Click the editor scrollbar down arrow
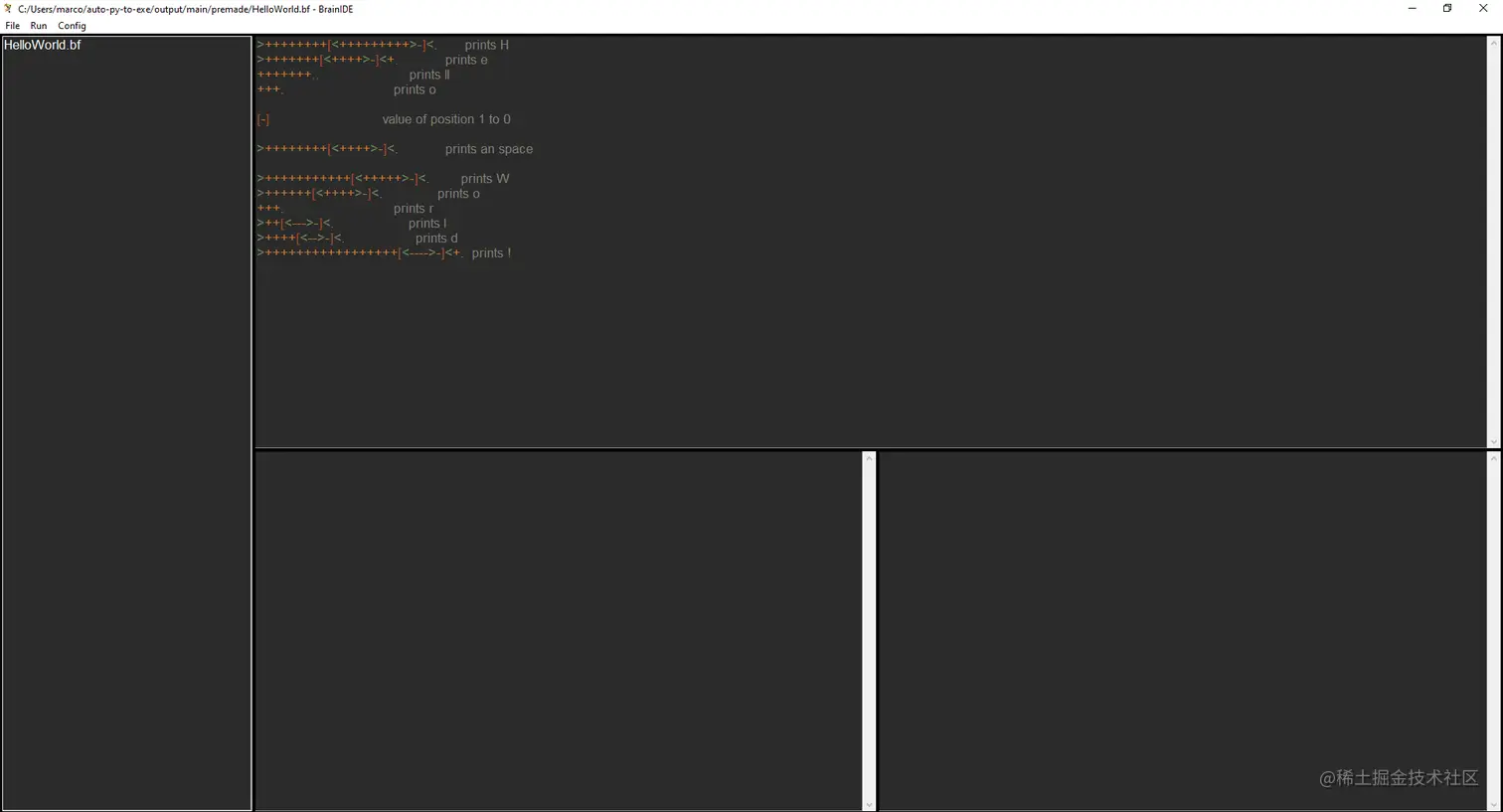The image size is (1503, 812). point(1493,442)
